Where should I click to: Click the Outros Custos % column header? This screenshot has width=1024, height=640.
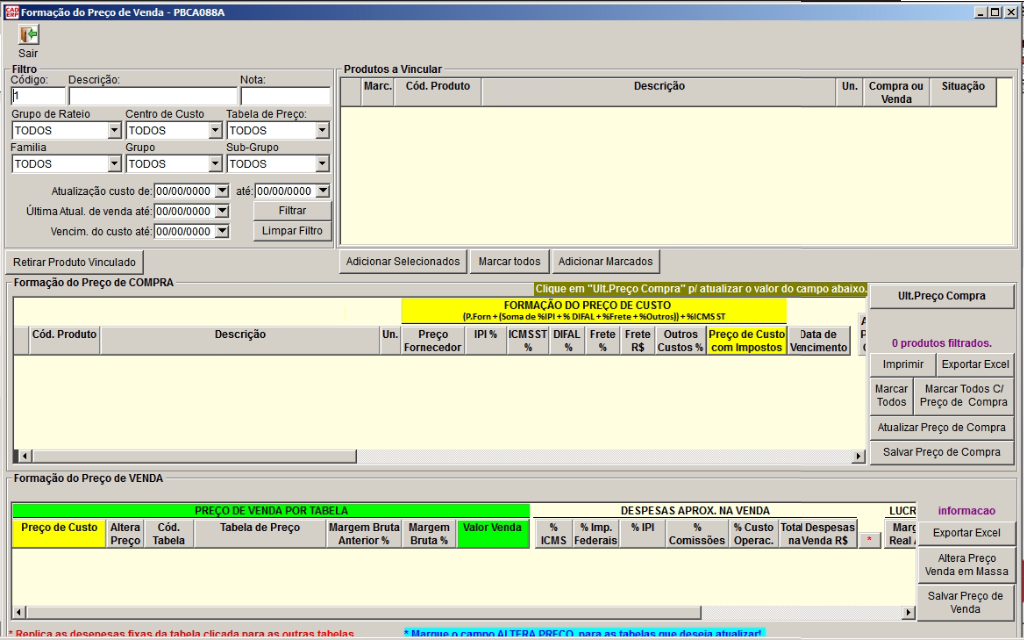pyautogui.click(x=680, y=341)
